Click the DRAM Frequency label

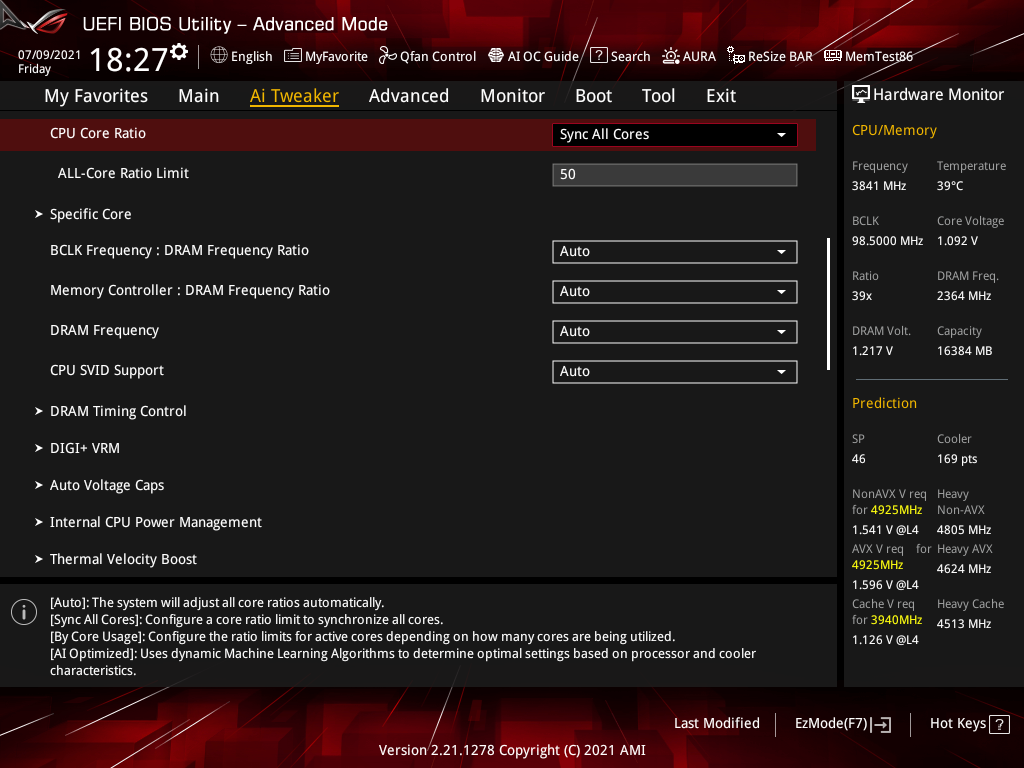click(x=104, y=330)
